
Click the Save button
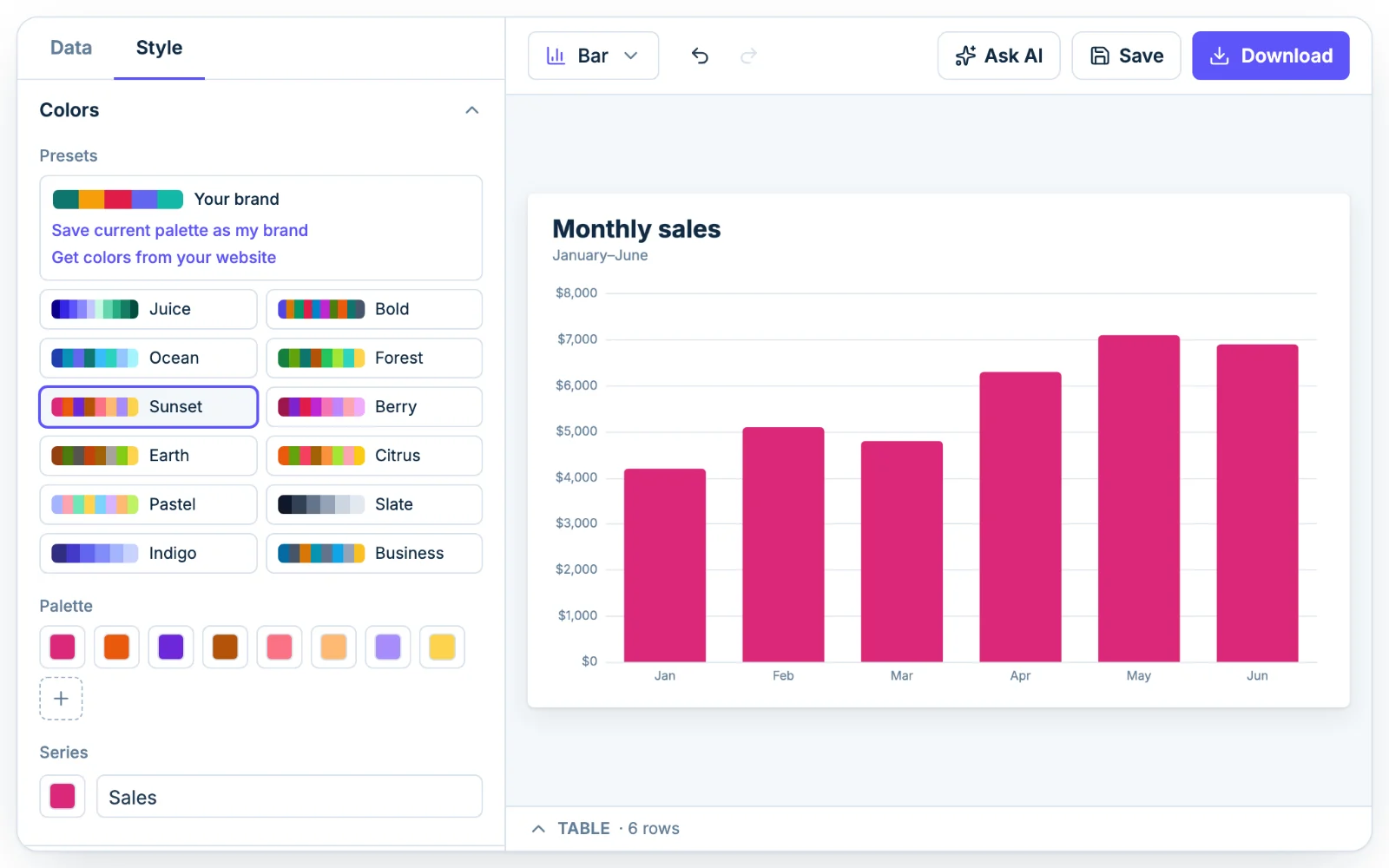point(1126,56)
